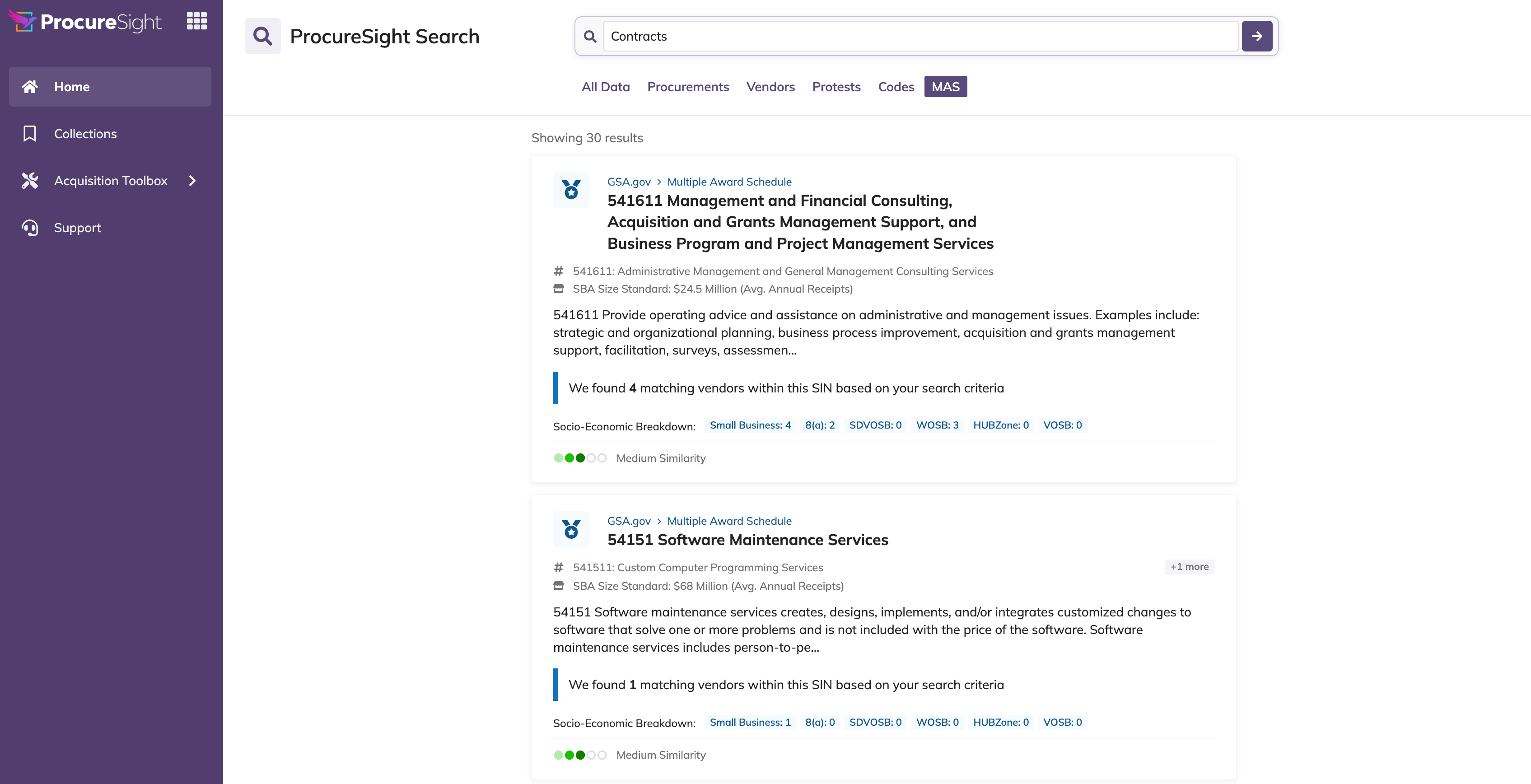Open GSA.gov link in Software Maintenance result
The height and width of the screenshot is (784, 1531).
coord(629,521)
